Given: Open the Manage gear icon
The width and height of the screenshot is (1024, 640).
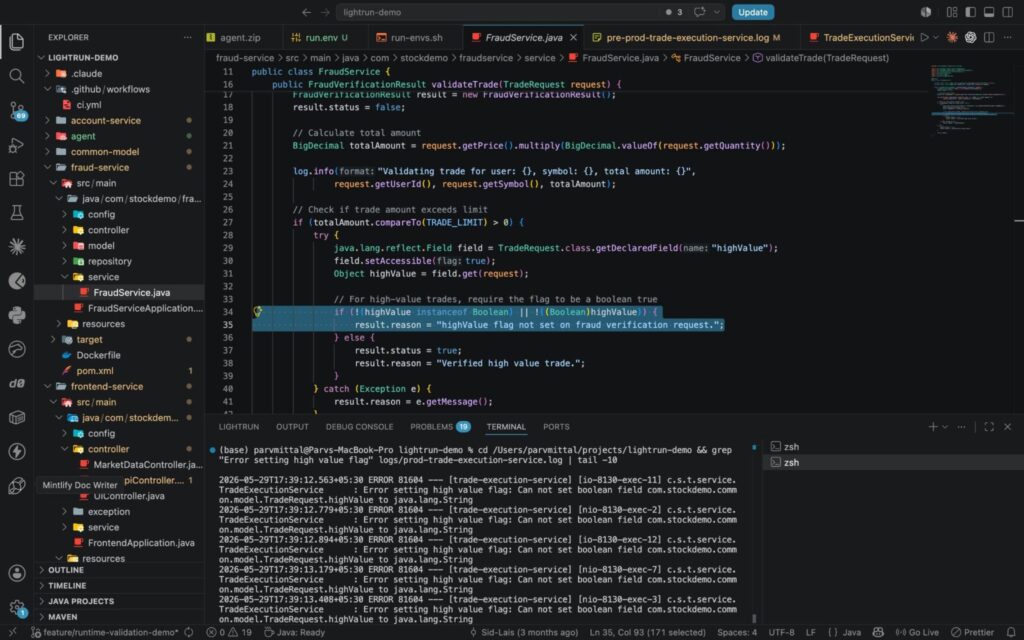Looking at the screenshot, I should click(17, 608).
